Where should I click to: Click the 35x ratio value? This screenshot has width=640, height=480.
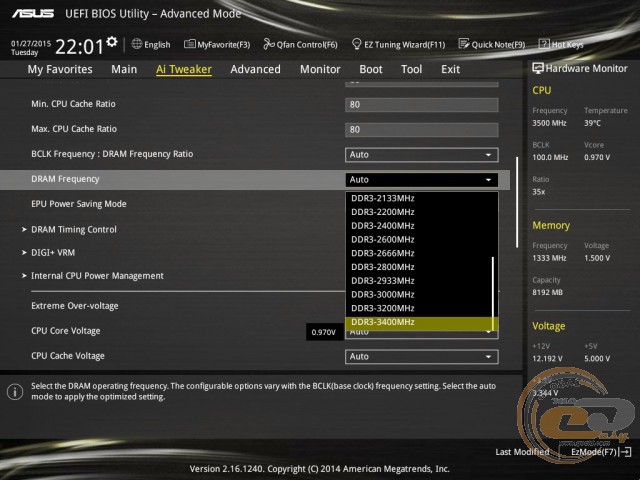539,192
